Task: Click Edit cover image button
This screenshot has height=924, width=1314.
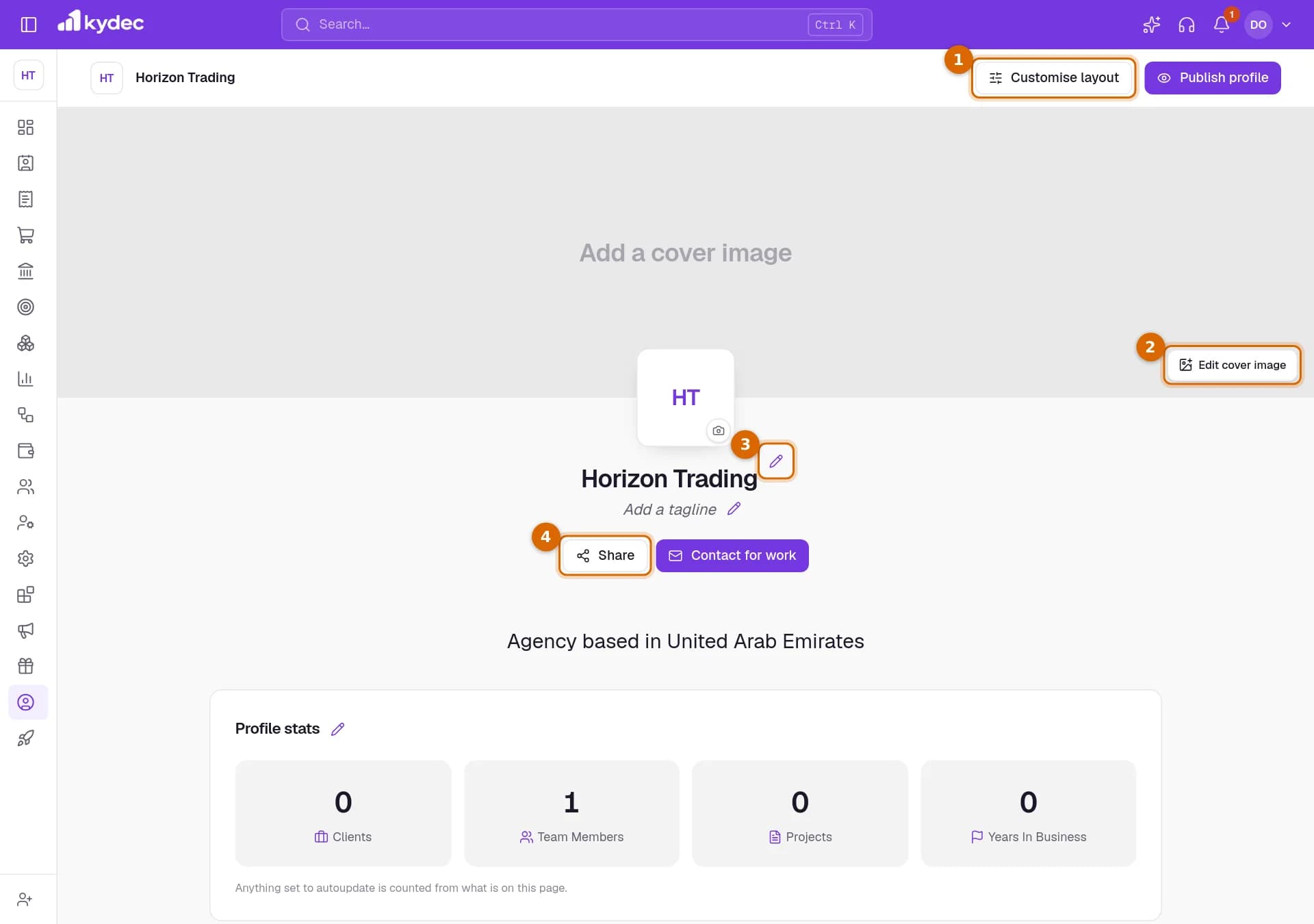Action: (x=1232, y=365)
